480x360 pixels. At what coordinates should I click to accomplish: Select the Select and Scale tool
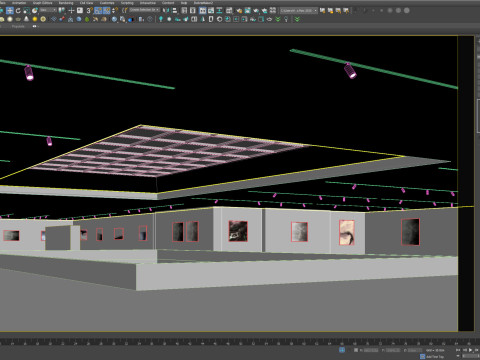click(x=27, y=10)
